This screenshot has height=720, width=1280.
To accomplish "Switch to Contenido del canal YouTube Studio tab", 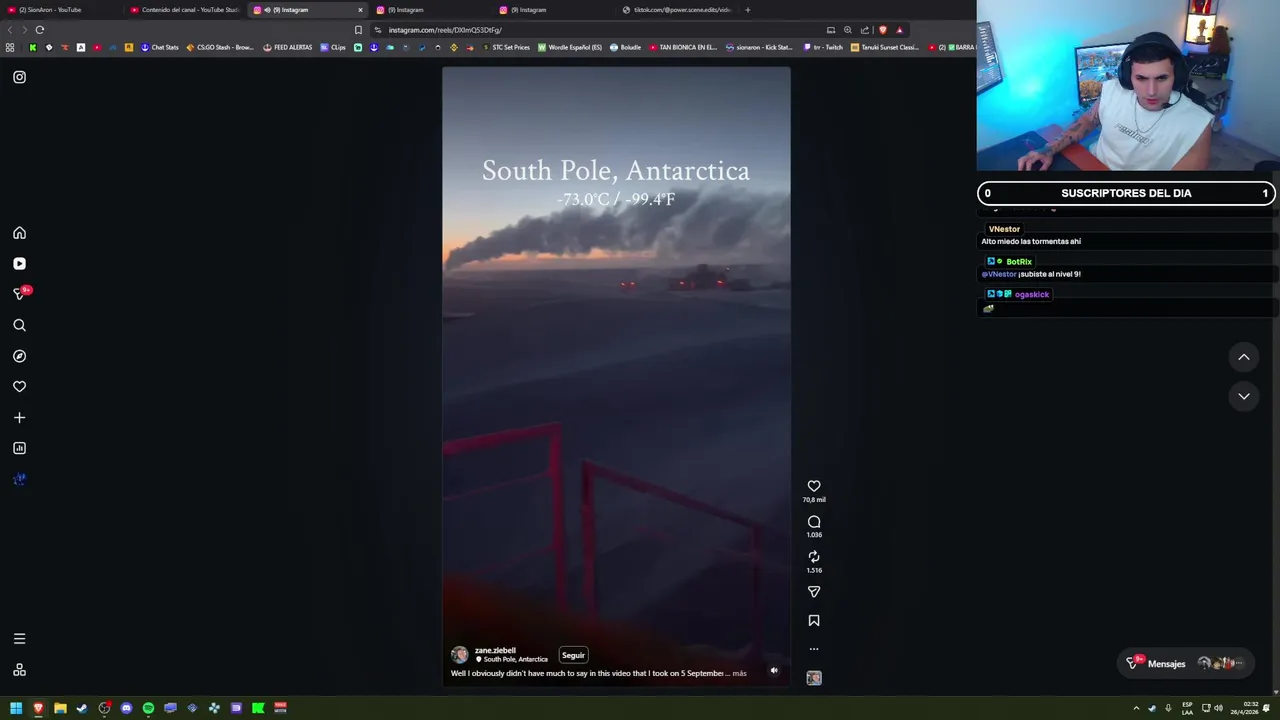I will (x=185, y=10).
